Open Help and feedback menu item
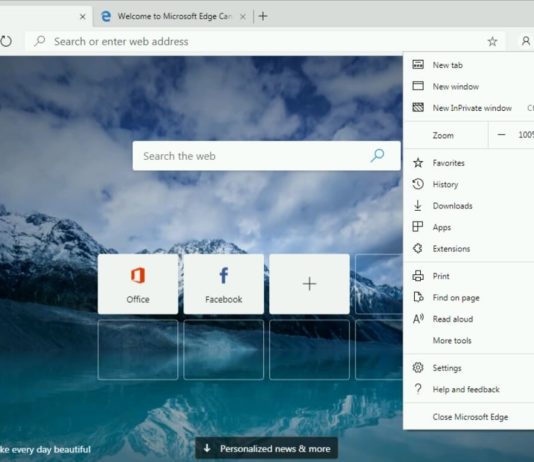The image size is (534, 462). pos(469,389)
